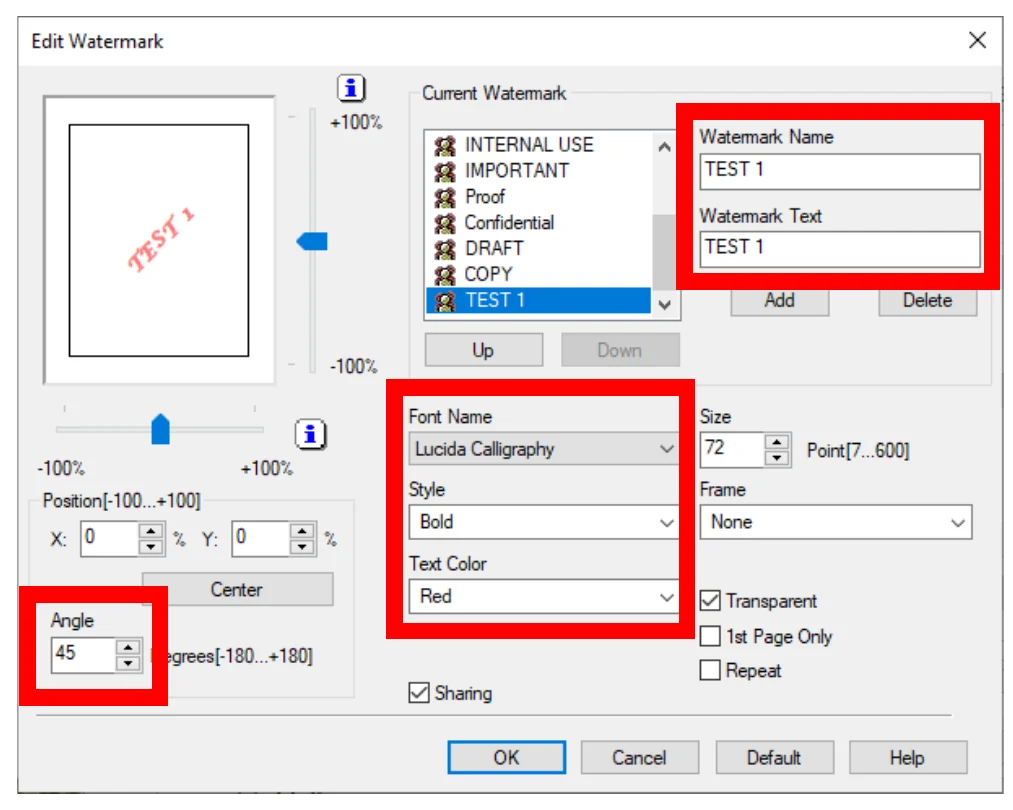Click the Down button

(620, 350)
